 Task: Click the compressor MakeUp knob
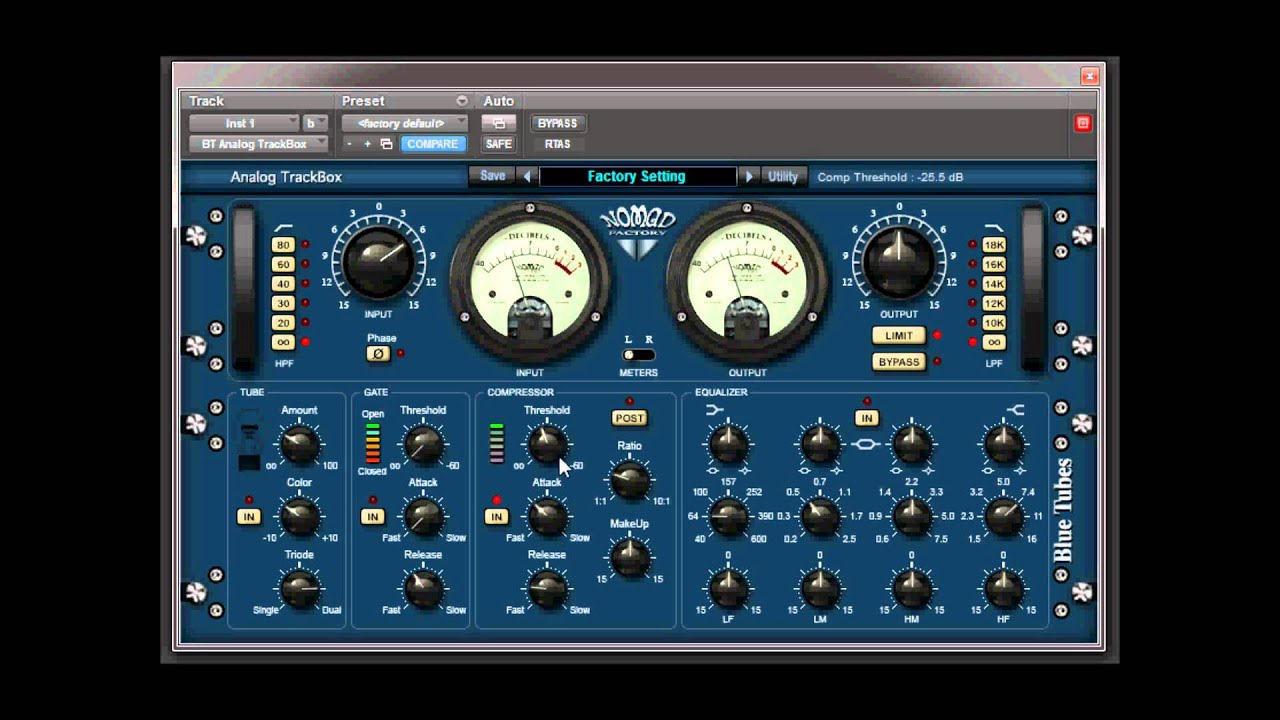pyautogui.click(x=629, y=558)
